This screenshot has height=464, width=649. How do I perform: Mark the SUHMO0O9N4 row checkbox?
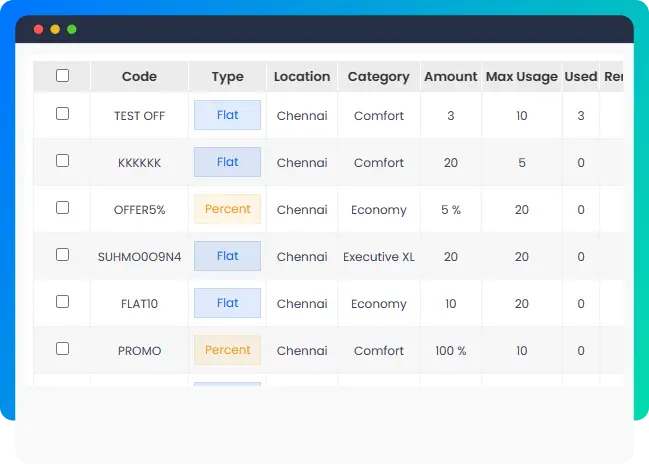[62, 255]
